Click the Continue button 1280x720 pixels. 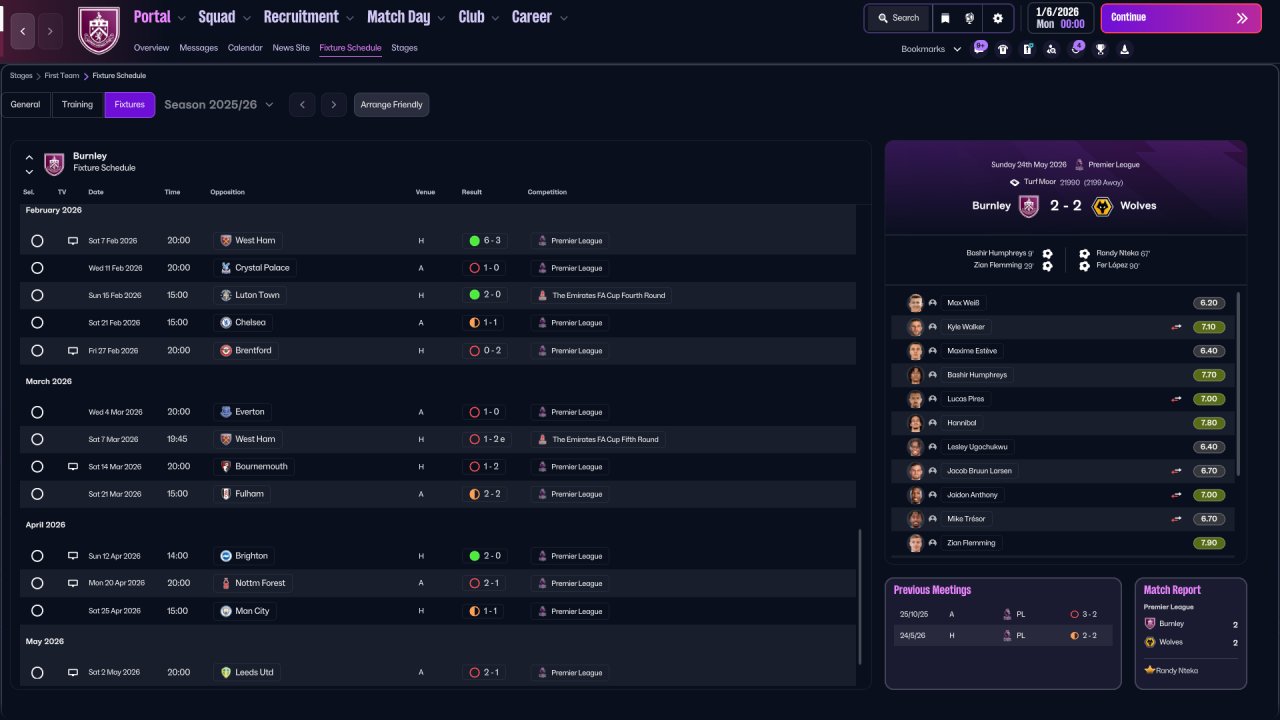[x=1181, y=18]
